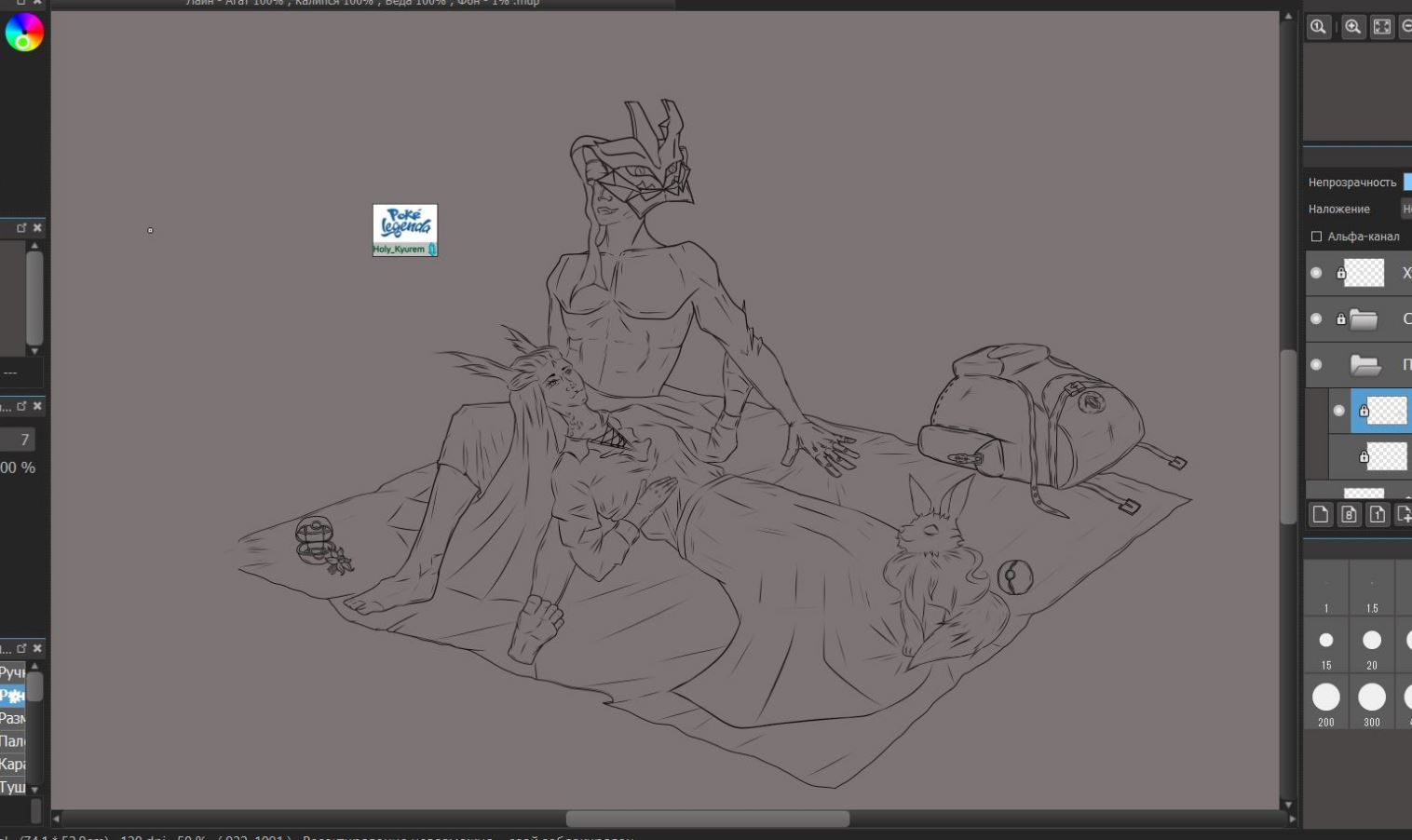Click the canvas scroll down arrow

pos(1288,805)
